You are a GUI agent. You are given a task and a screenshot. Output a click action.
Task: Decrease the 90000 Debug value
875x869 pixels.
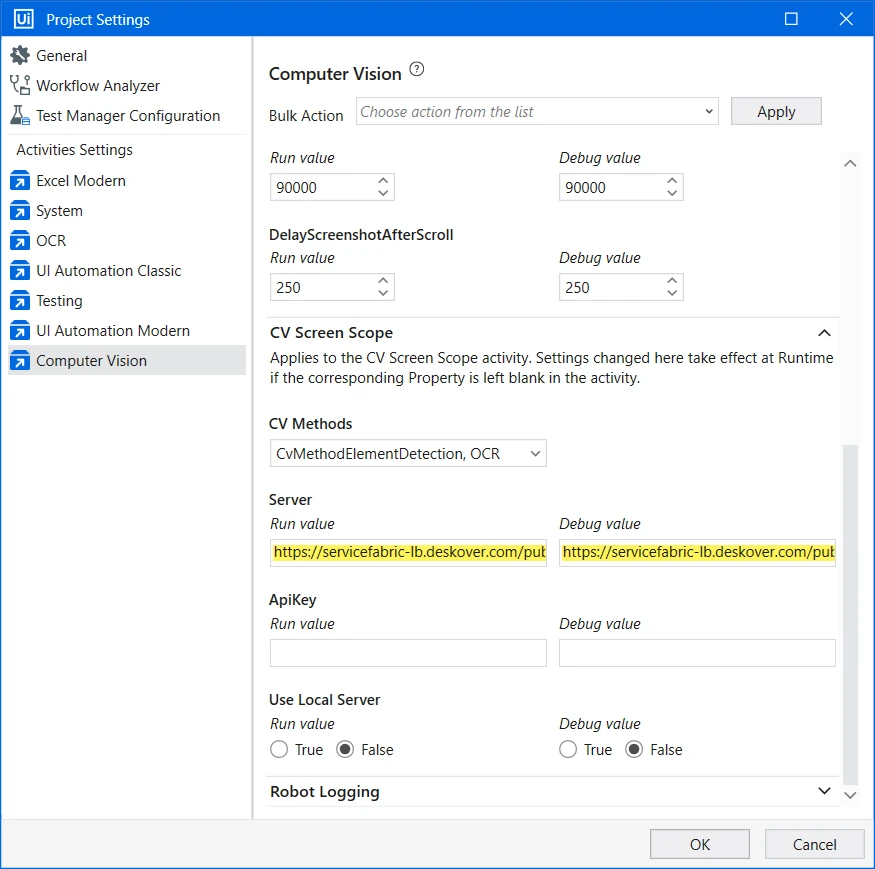point(672,193)
